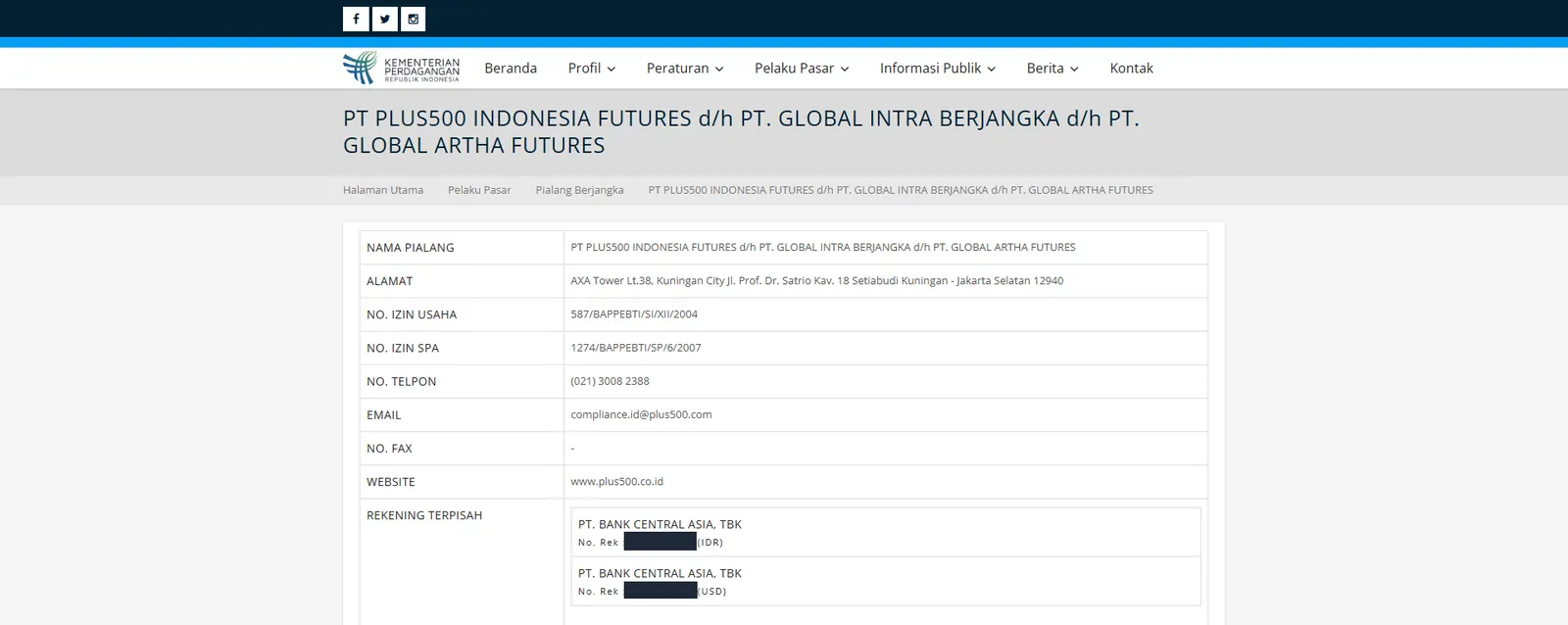Expand the Informasi Publik dropdown menu
Image resolution: width=1568 pixels, height=625 pixels.
tap(938, 69)
